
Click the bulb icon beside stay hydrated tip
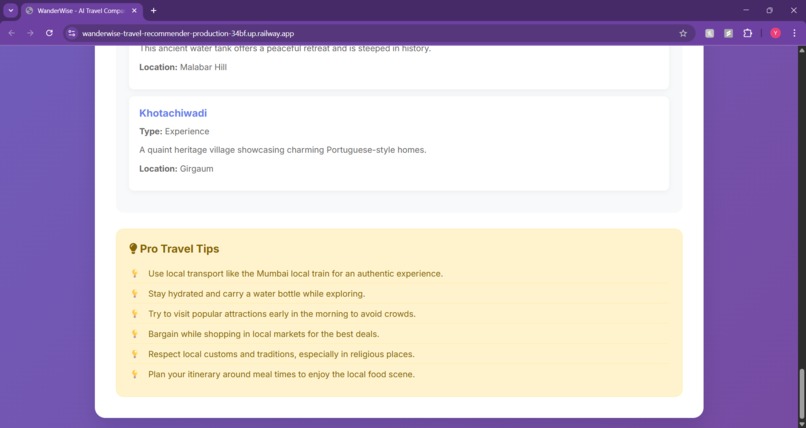click(135, 294)
